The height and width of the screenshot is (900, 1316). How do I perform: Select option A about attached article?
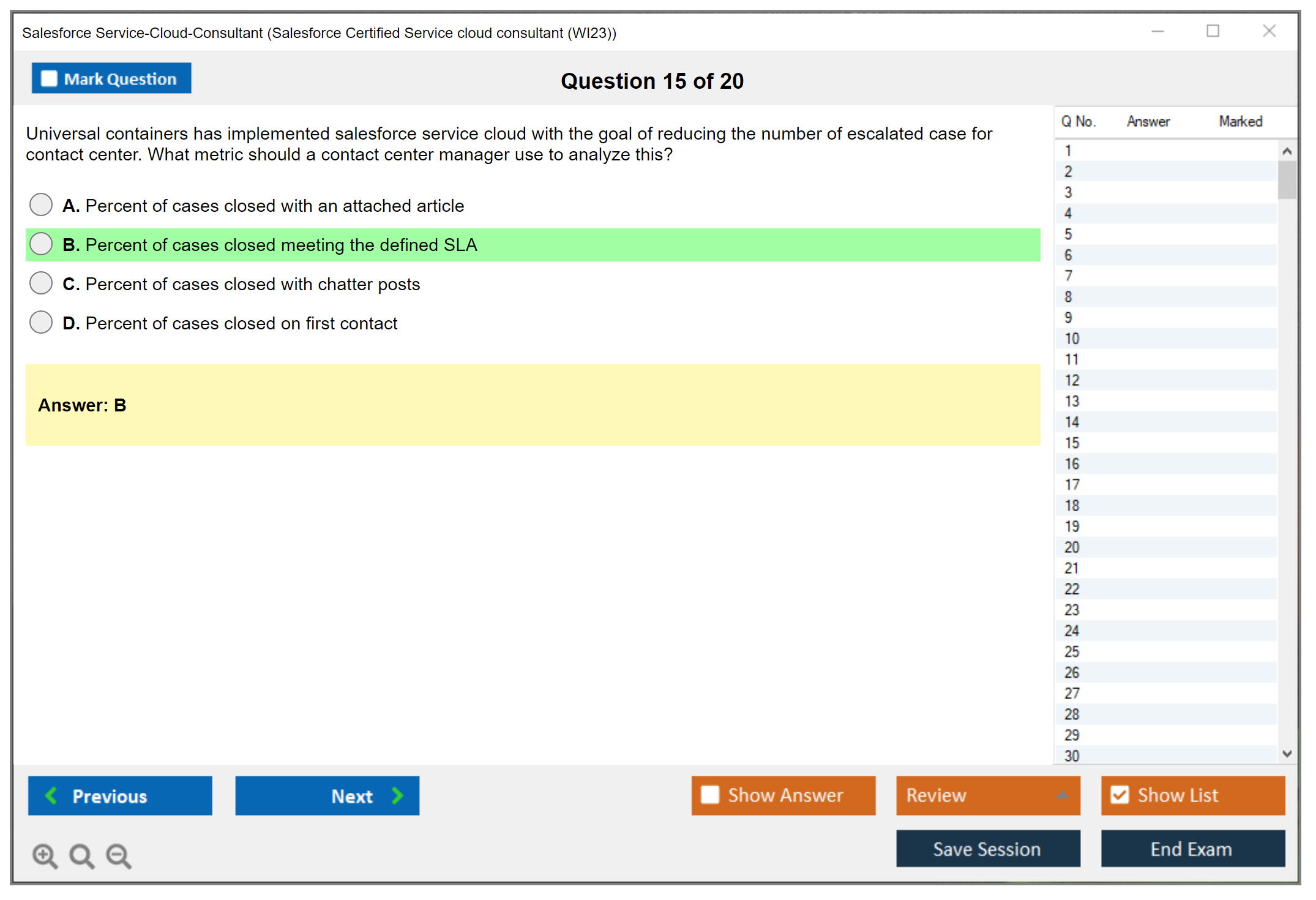[41, 205]
